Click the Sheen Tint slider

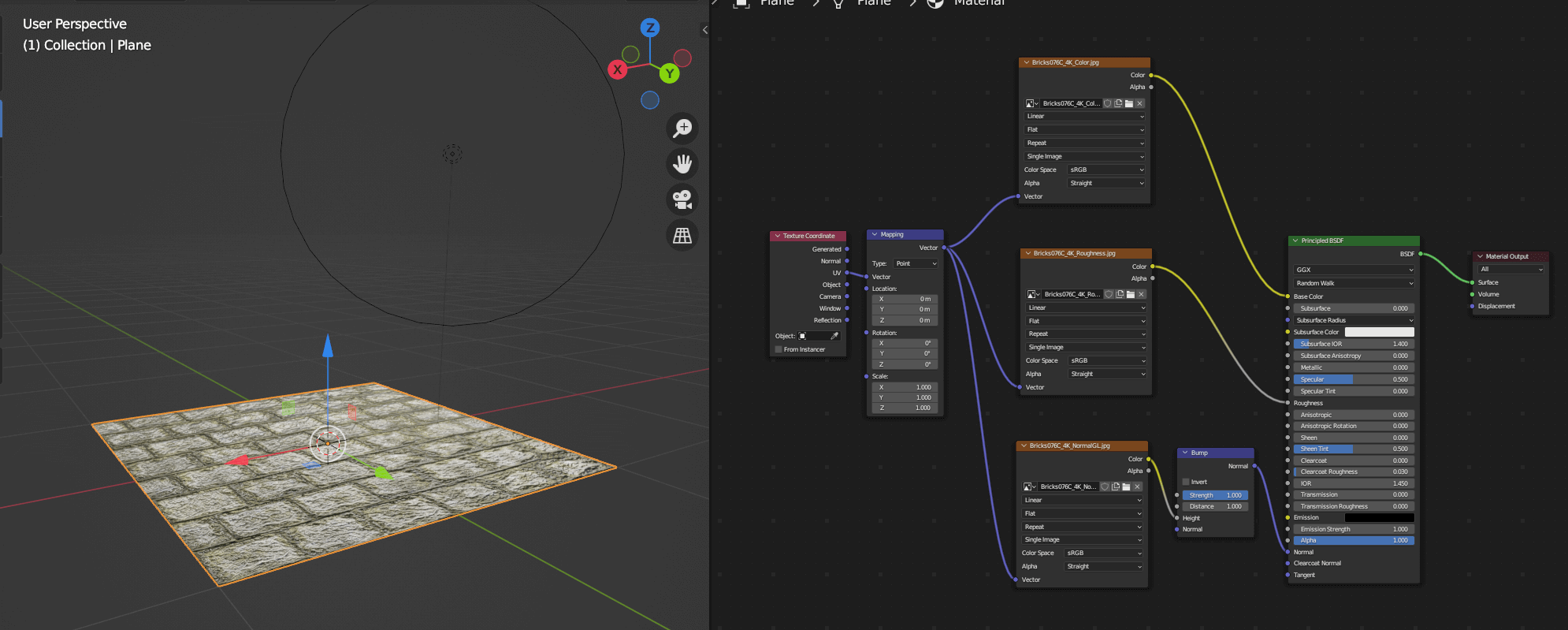pos(1354,449)
